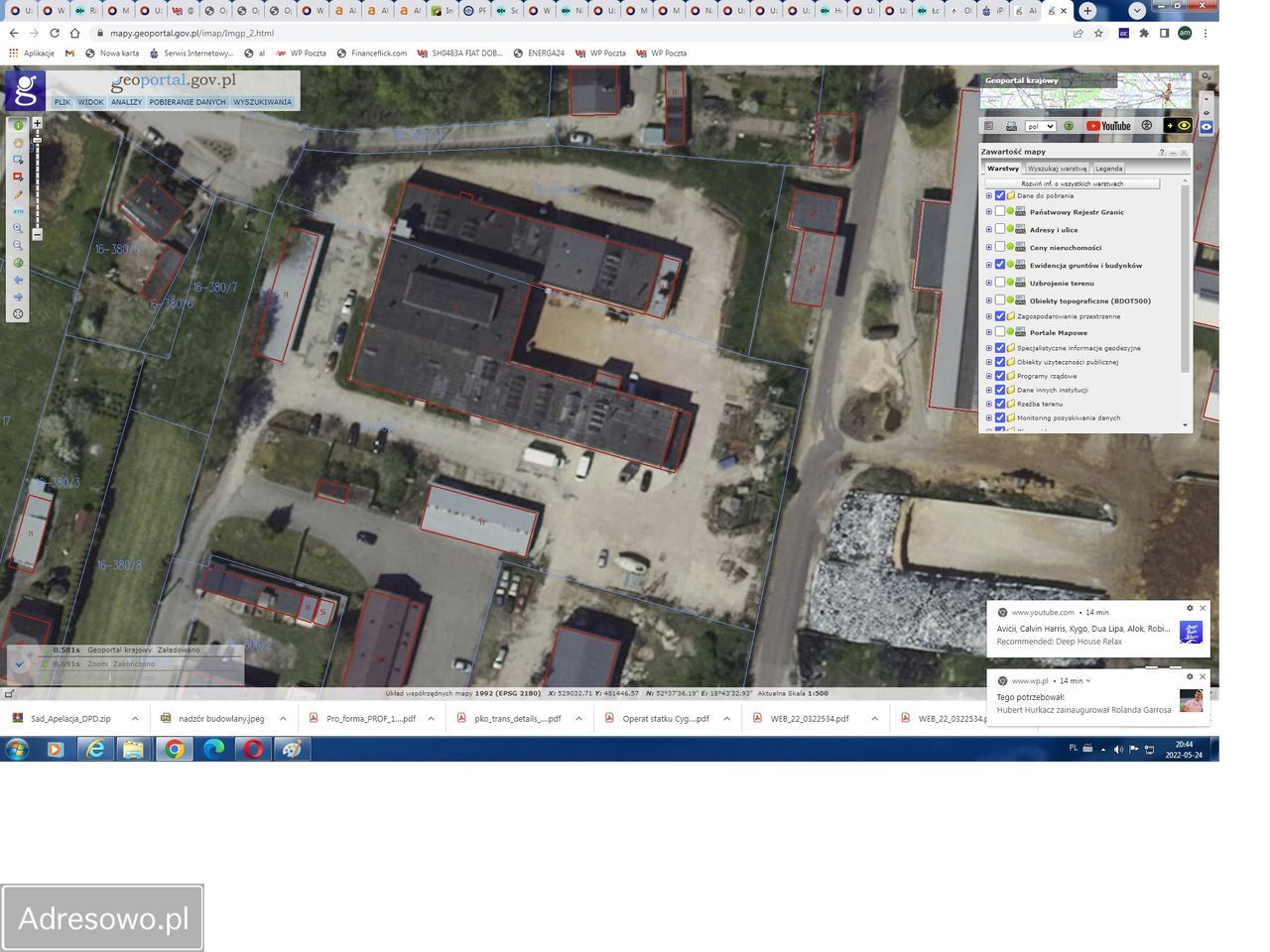Go to previous map view arrow
This screenshot has width=1270, height=952.
18,281
